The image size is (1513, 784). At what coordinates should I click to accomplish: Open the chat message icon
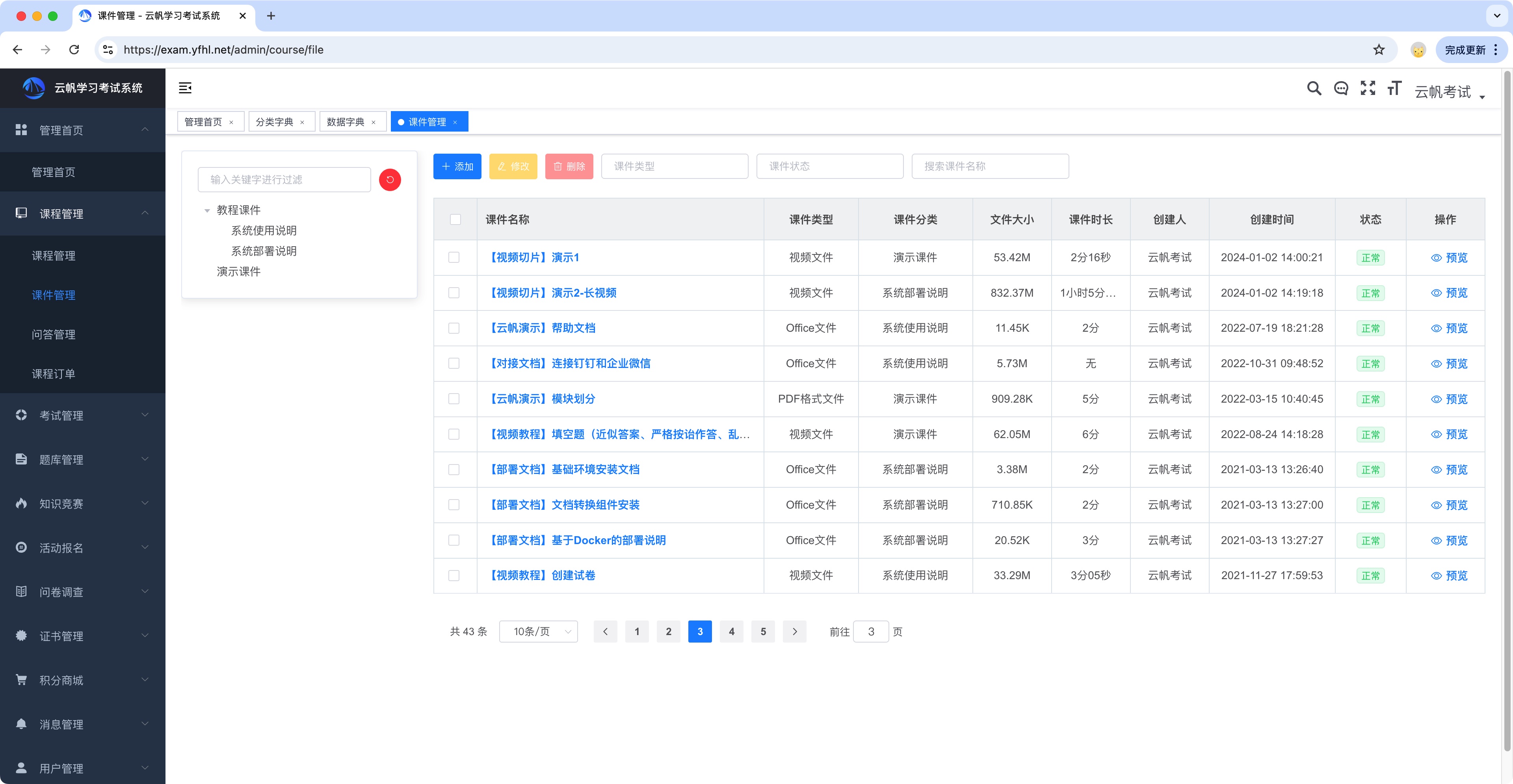[x=1341, y=89]
